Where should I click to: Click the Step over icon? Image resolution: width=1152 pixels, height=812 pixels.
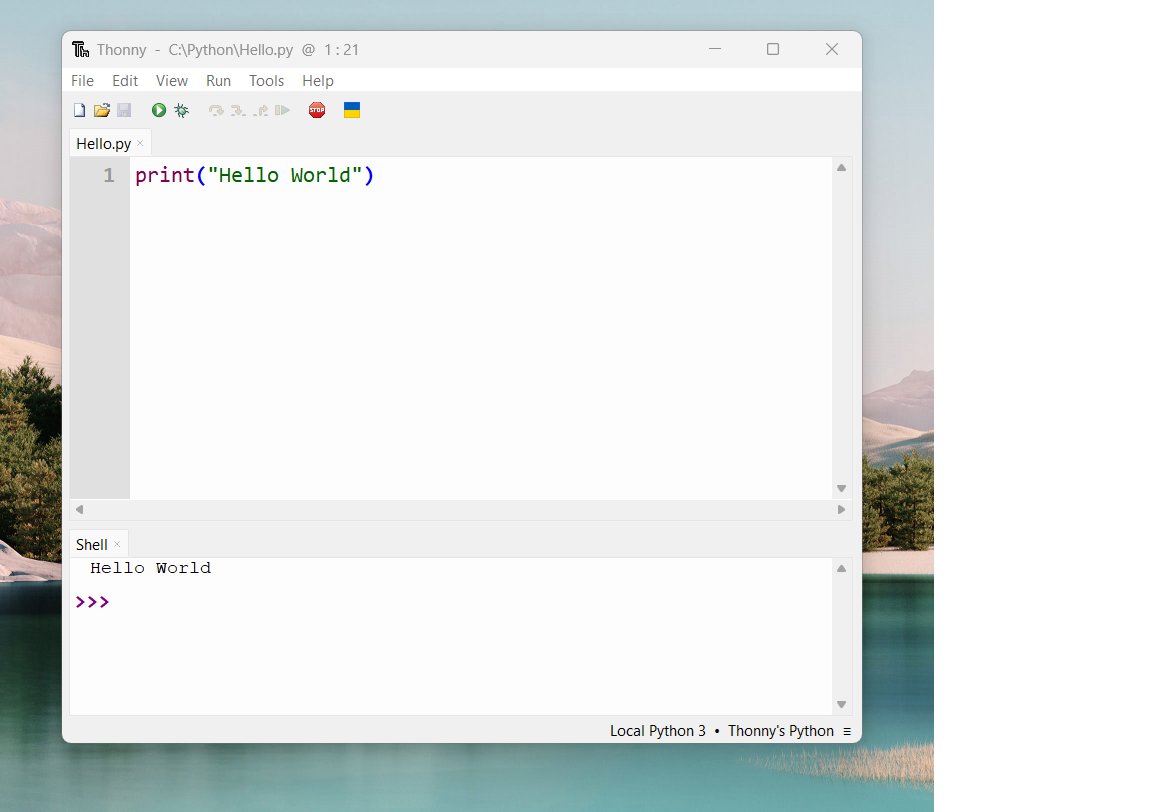[x=216, y=110]
